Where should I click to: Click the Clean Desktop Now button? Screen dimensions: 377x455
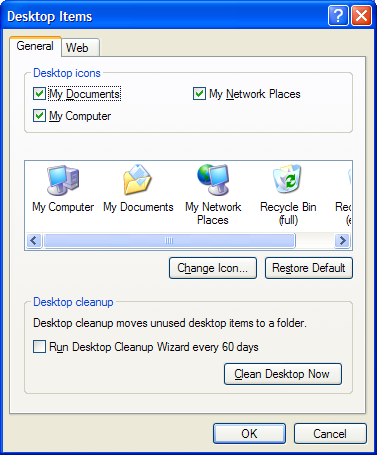coord(283,374)
